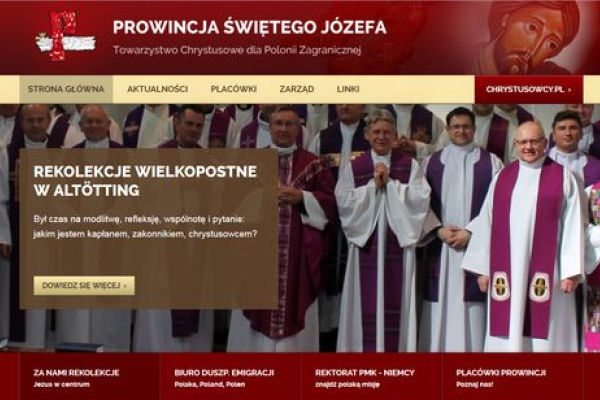The height and width of the screenshot is (400, 600).
Task: Click the Christ icon image in header
Action: [530, 38]
